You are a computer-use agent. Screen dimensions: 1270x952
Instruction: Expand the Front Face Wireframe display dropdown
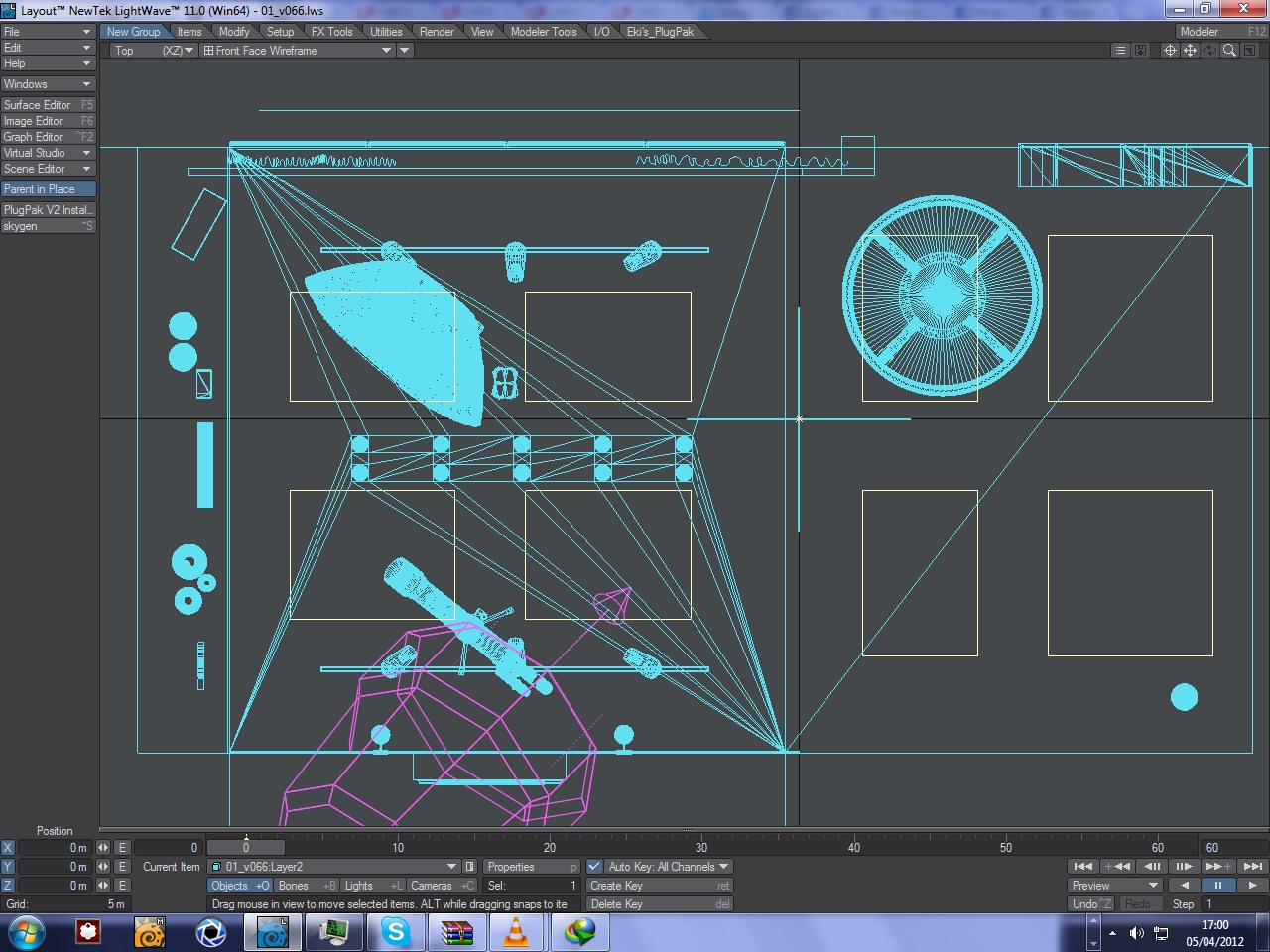click(386, 51)
